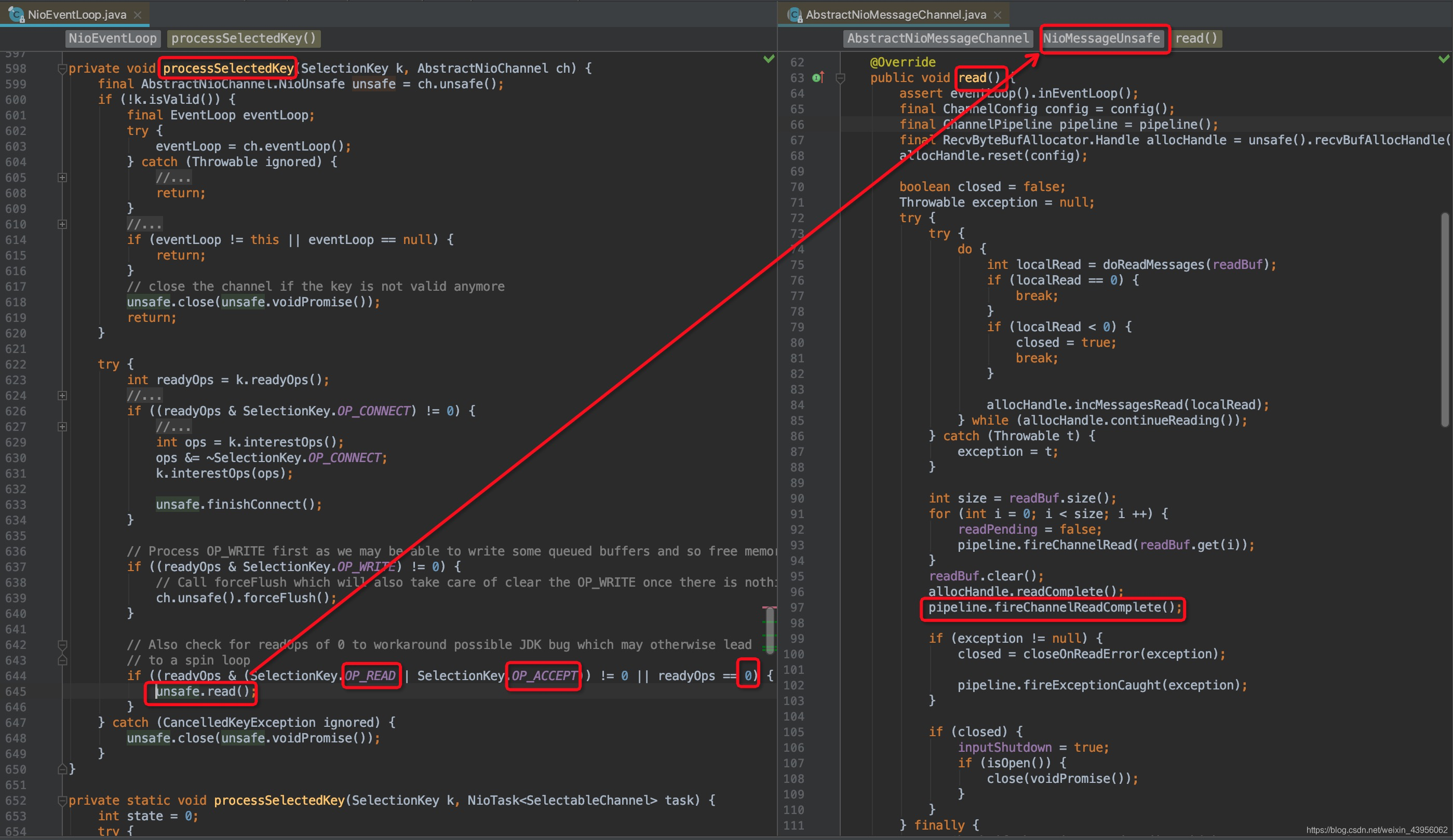The height and width of the screenshot is (840, 1453).
Task: Click 'close(voidPromise());' at line 108
Action: [x=1062, y=778]
